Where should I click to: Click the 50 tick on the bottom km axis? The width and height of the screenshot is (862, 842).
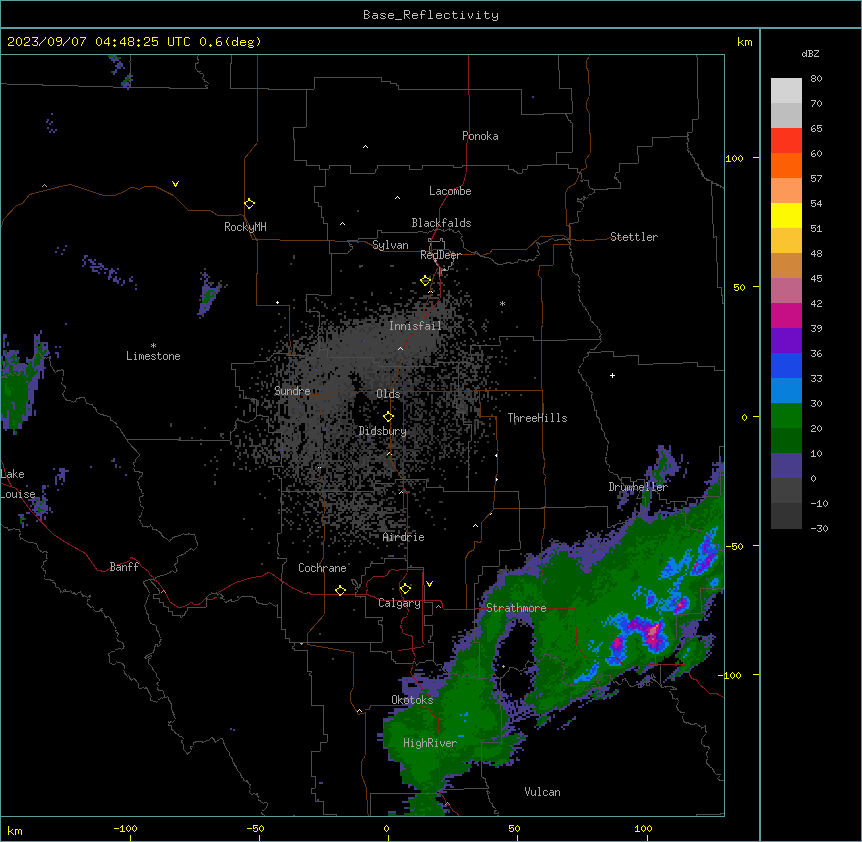(x=514, y=828)
